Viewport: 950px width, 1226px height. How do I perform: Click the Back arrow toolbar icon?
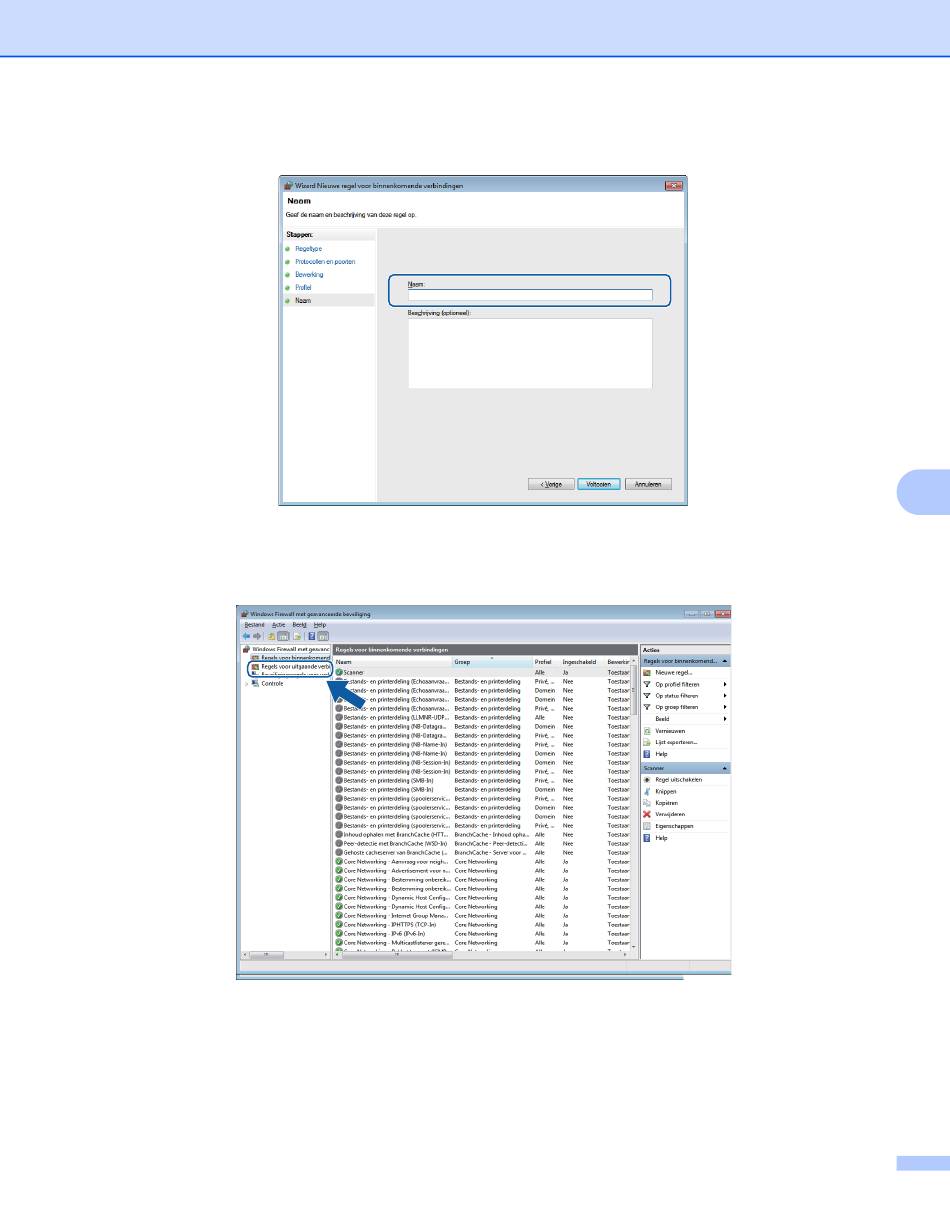[x=246, y=635]
